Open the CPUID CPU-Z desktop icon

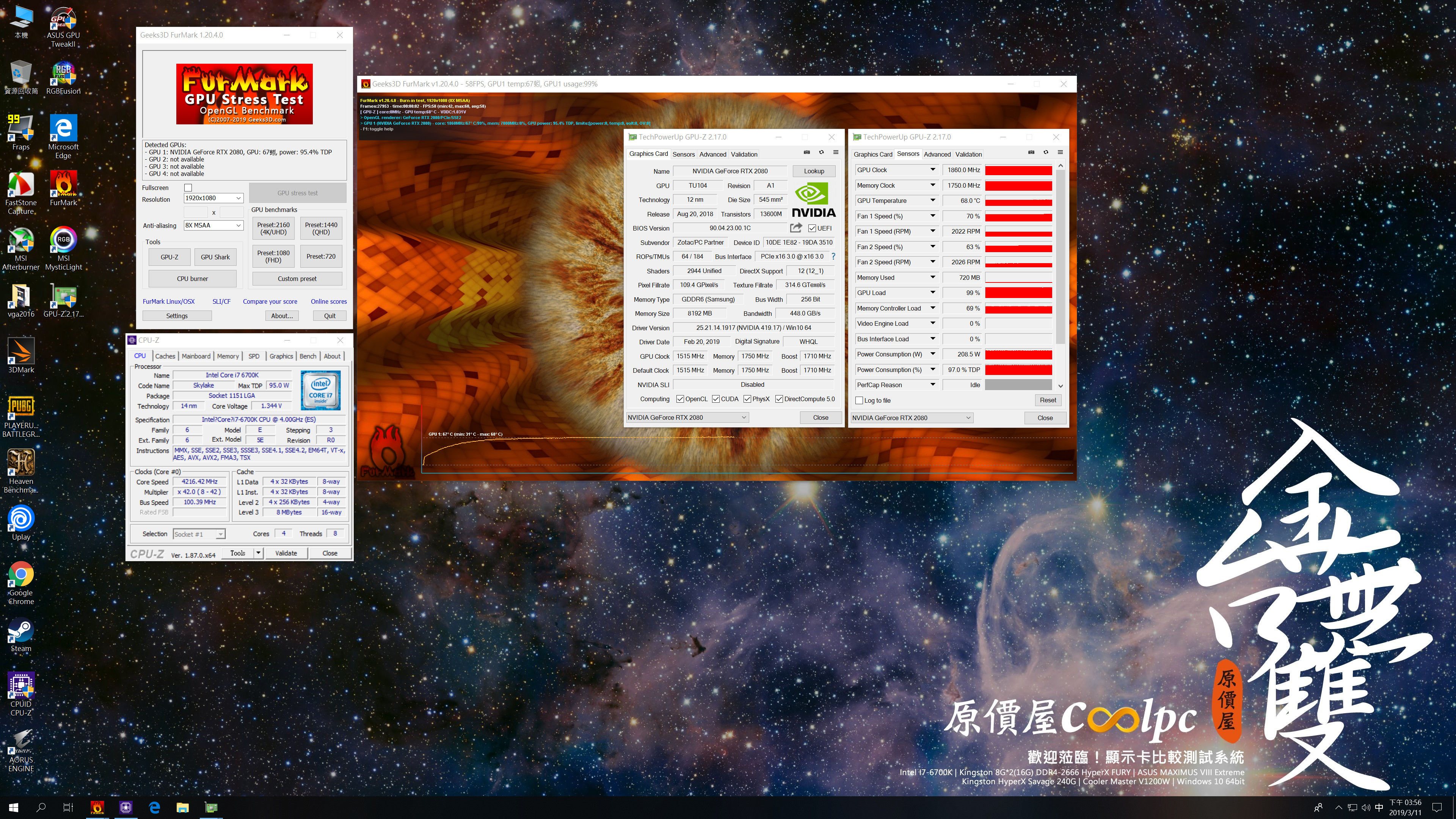click(21, 695)
